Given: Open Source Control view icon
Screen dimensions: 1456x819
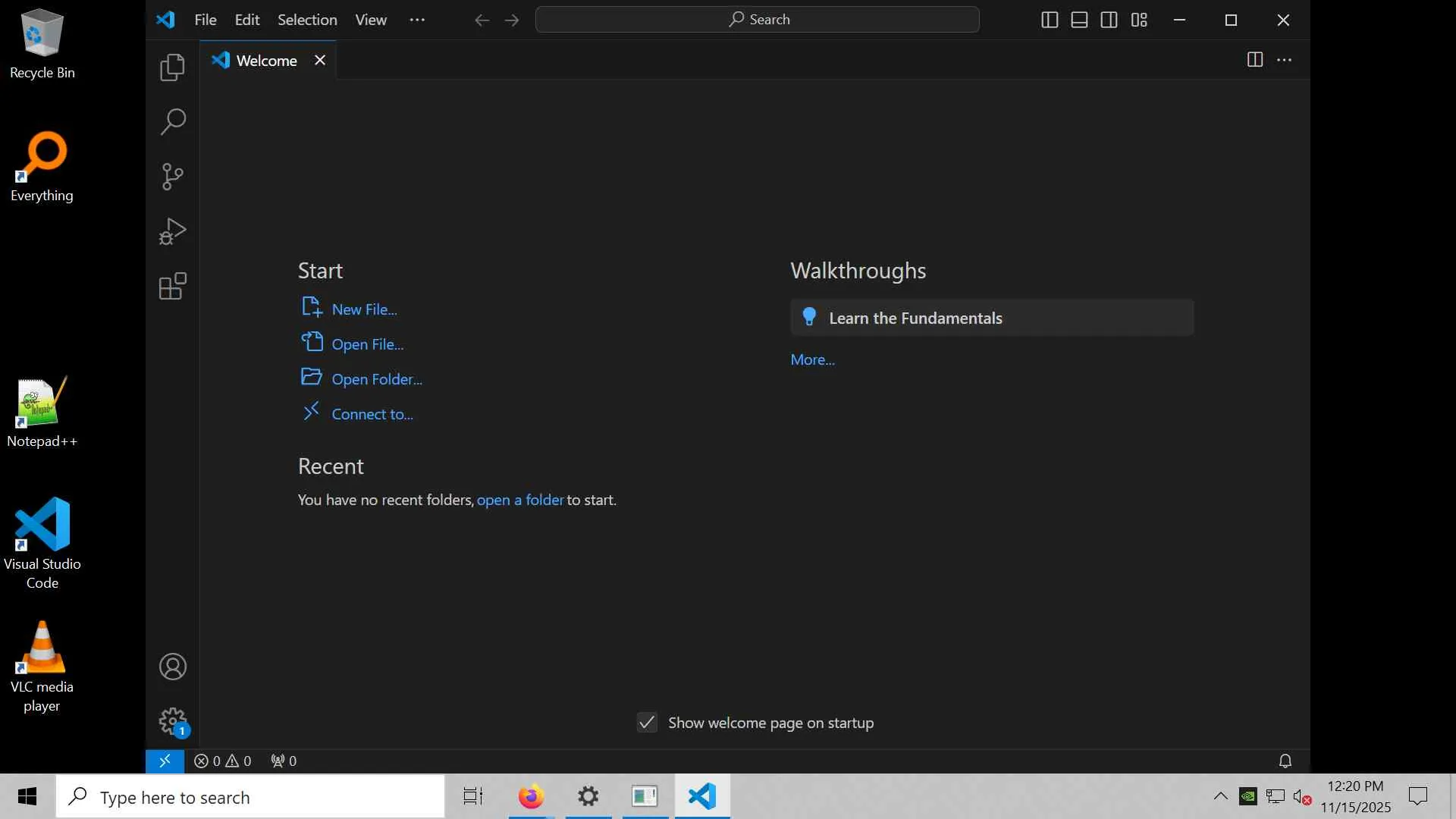Looking at the screenshot, I should pyautogui.click(x=172, y=177).
